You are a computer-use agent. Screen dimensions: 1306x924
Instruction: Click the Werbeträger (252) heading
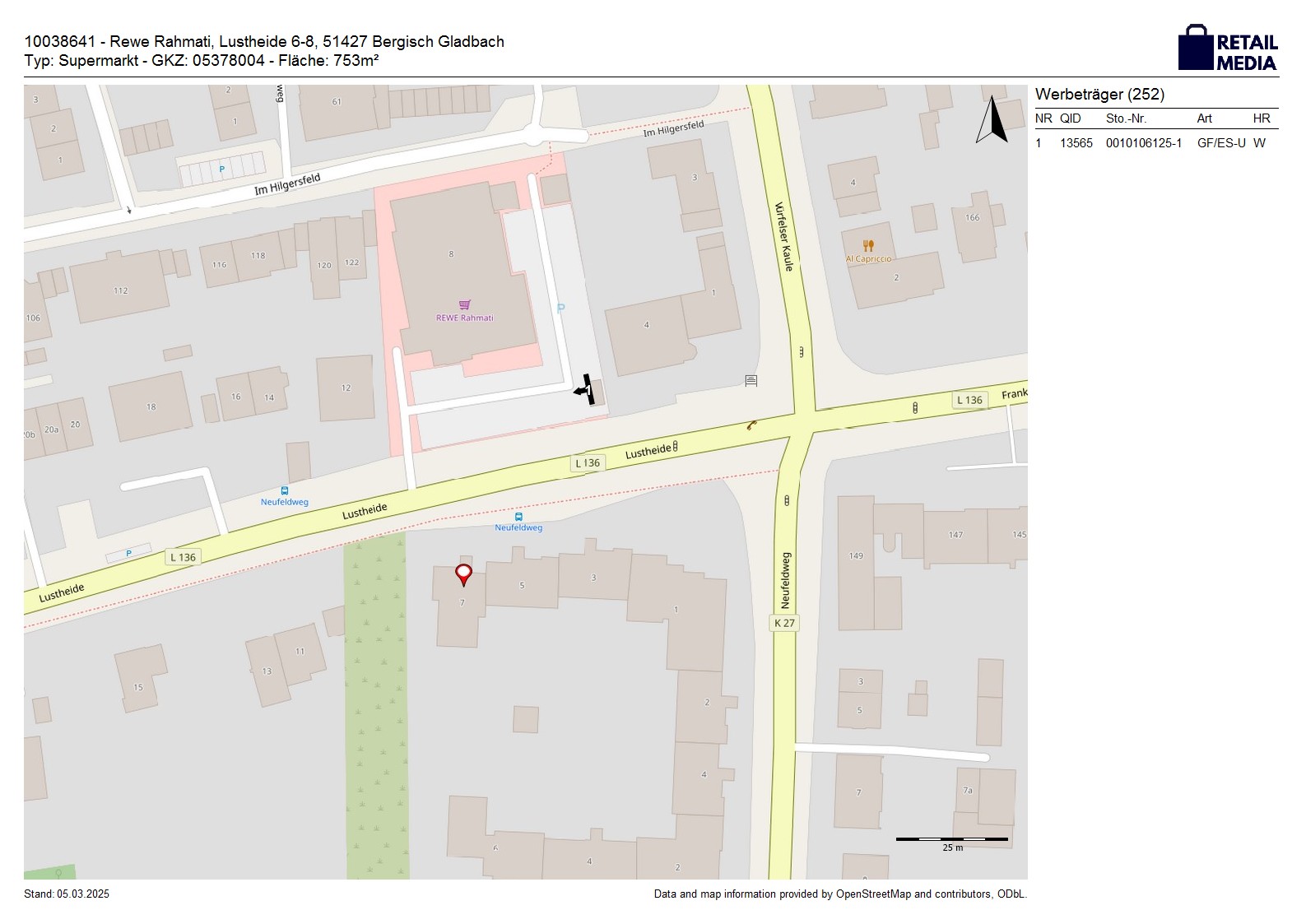(x=1099, y=95)
